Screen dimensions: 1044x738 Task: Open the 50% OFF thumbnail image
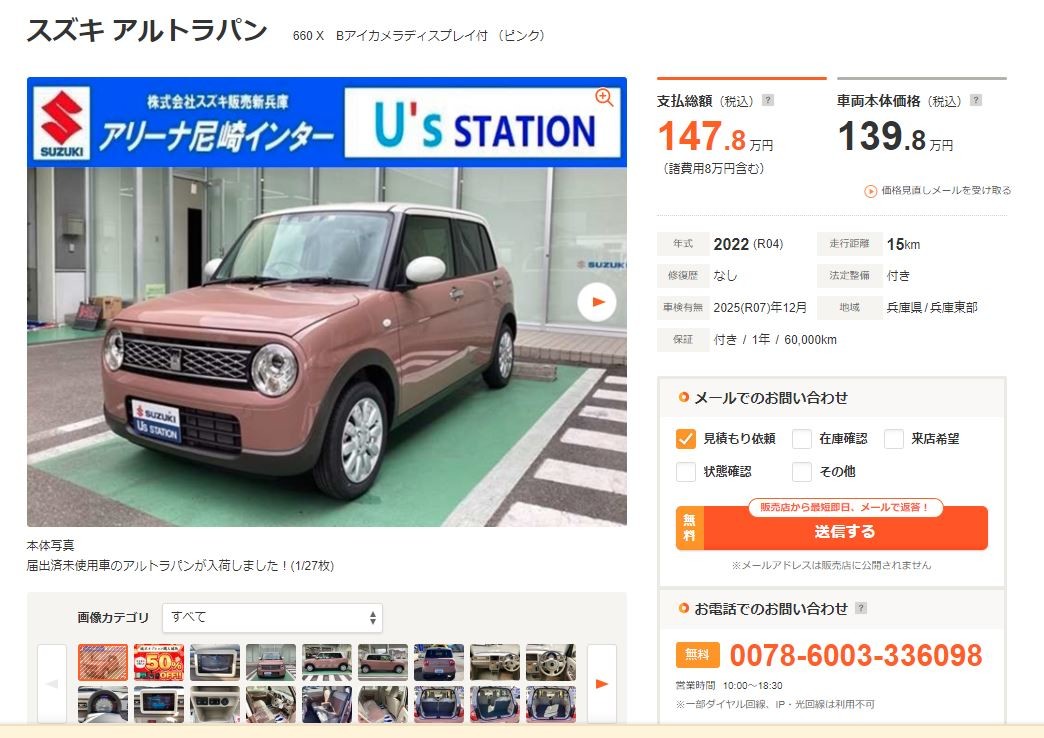pyautogui.click(x=158, y=662)
